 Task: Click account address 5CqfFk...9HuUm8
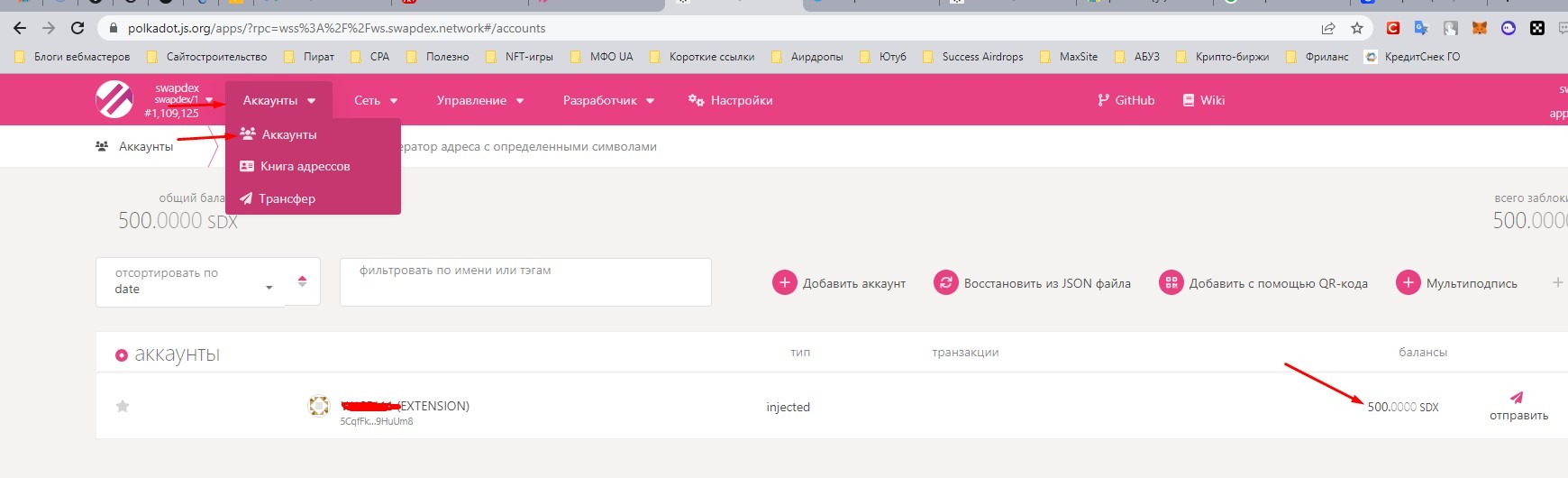coord(377,421)
